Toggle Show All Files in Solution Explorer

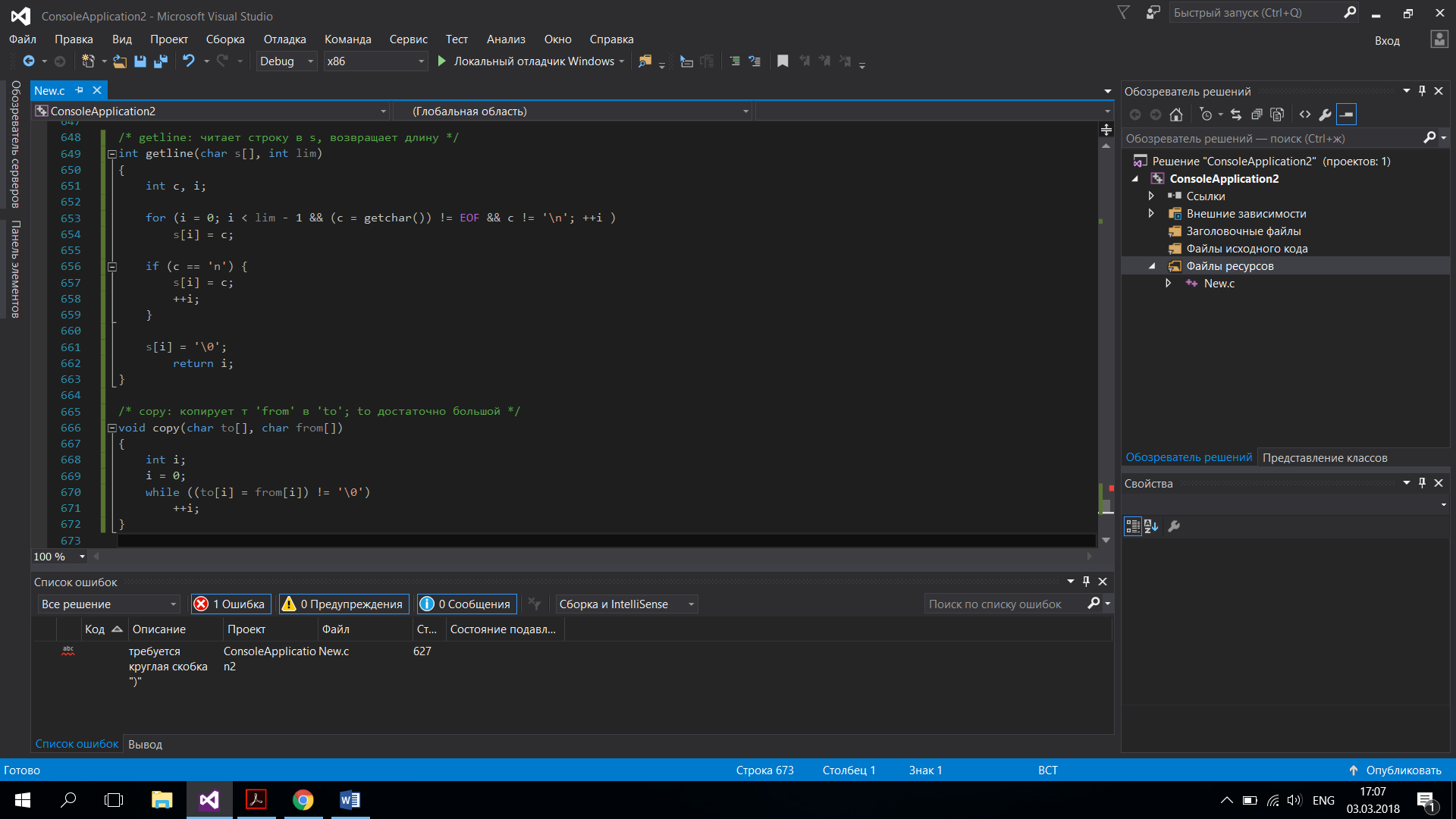click(x=1277, y=115)
